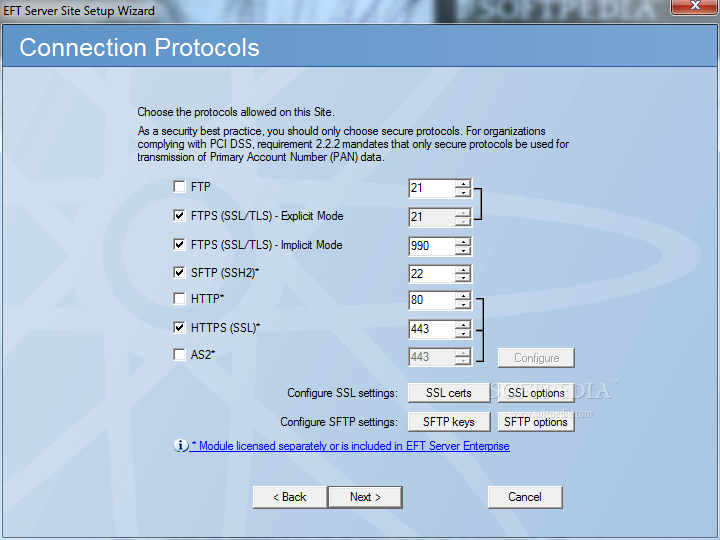Uncheck the HTTPS (SSL) checkbox

coord(179,327)
